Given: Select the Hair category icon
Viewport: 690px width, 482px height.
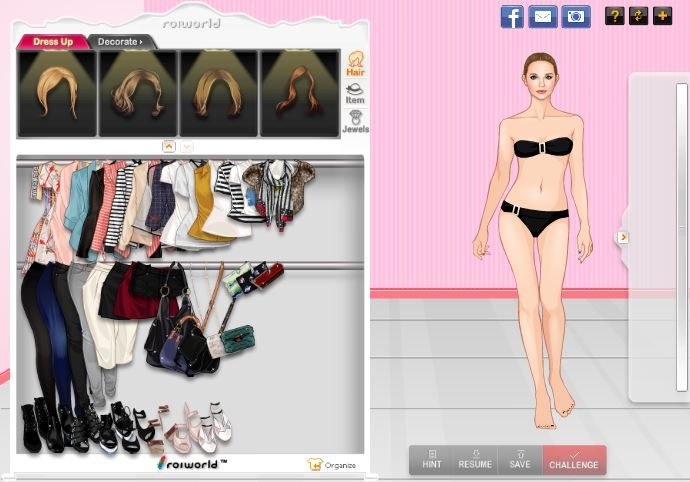Looking at the screenshot, I should [355, 63].
